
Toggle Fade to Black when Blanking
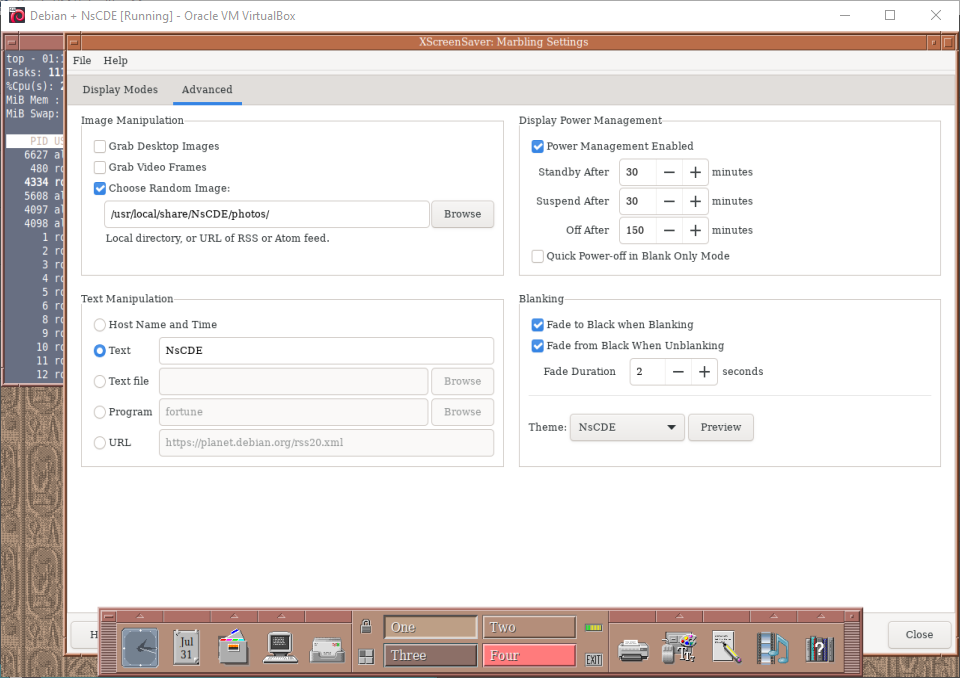point(538,325)
